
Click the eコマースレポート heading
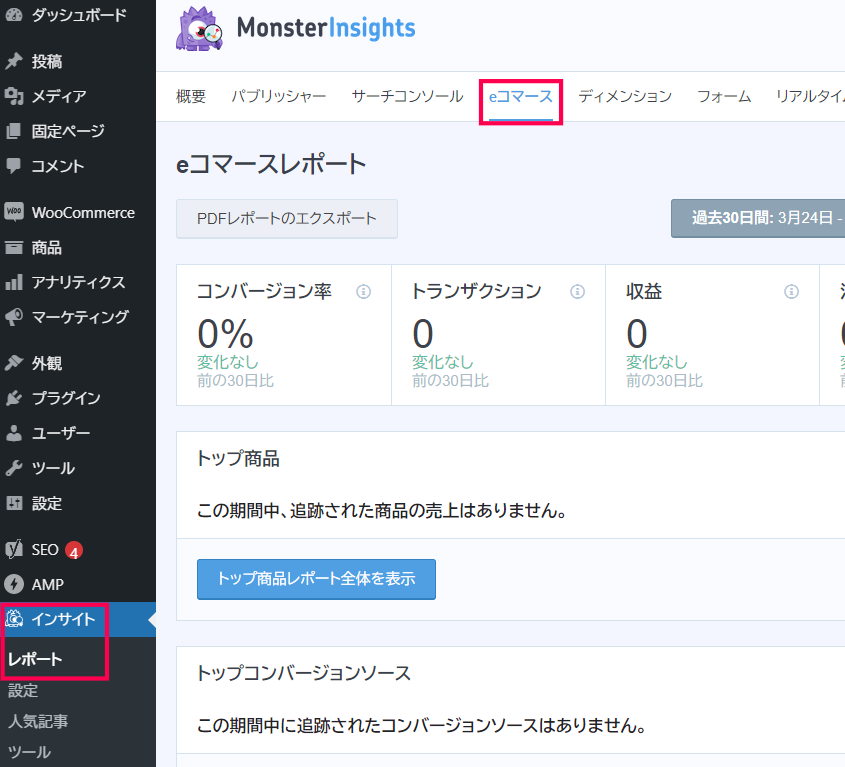(x=271, y=164)
